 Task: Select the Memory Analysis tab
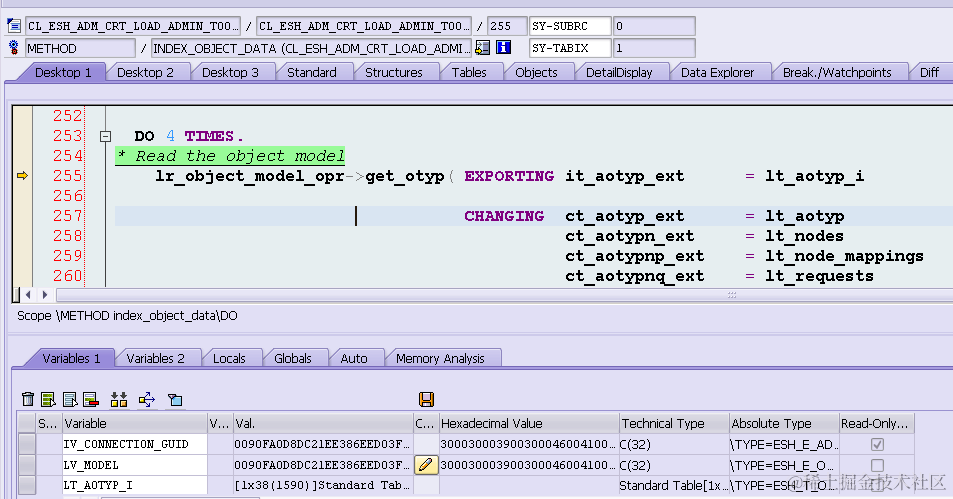tap(440, 359)
